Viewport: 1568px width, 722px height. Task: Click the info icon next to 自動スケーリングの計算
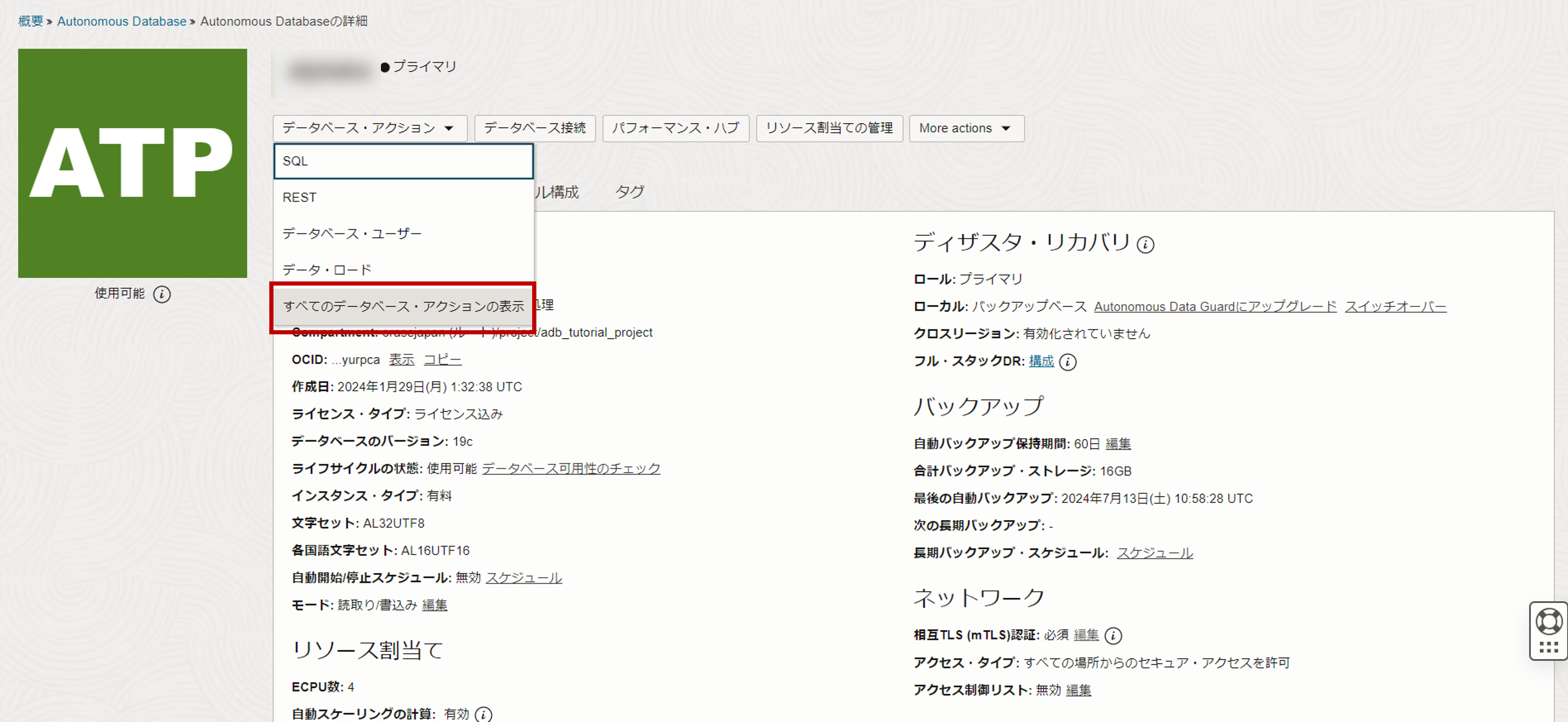[483, 714]
